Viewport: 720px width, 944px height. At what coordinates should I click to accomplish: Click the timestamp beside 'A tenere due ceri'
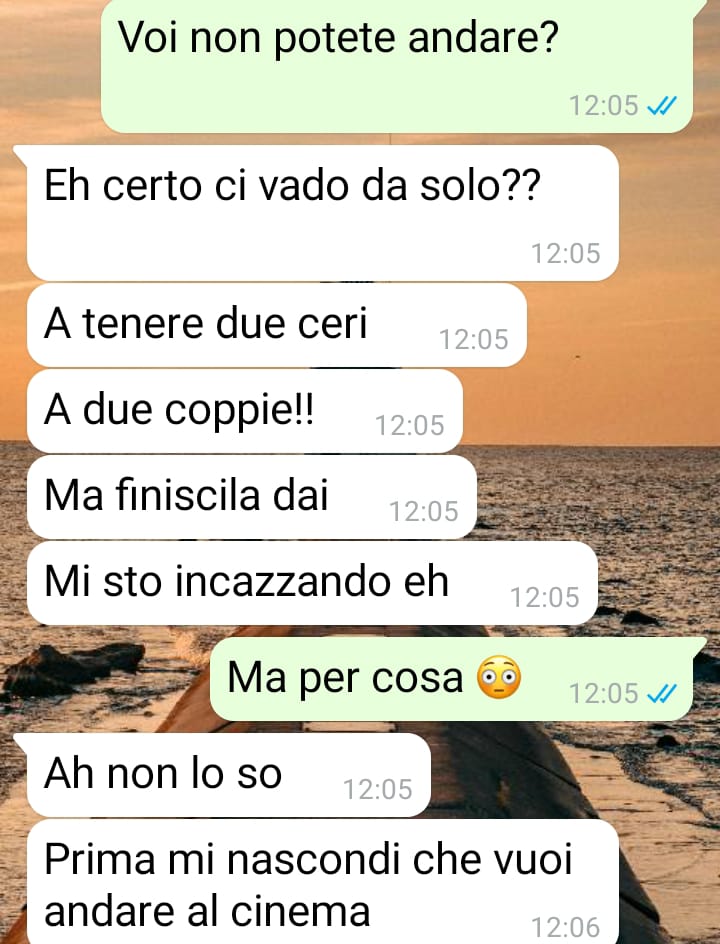[474, 340]
